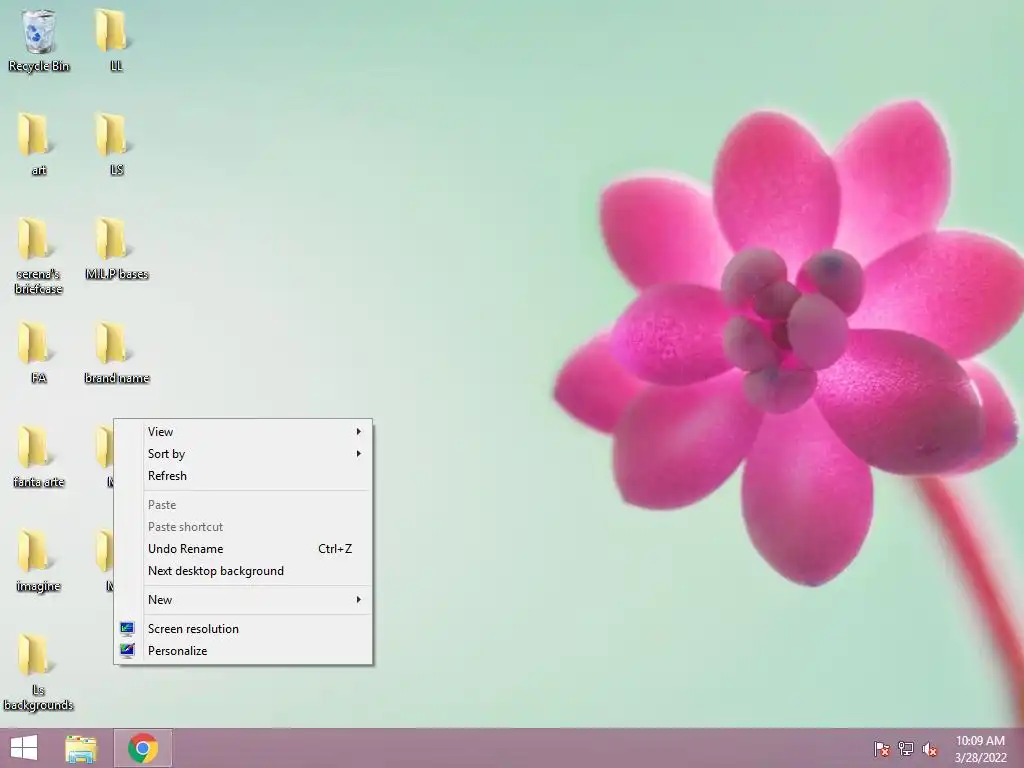Click the greyed-out Paste entry
The image size is (1024, 768).
click(x=243, y=505)
